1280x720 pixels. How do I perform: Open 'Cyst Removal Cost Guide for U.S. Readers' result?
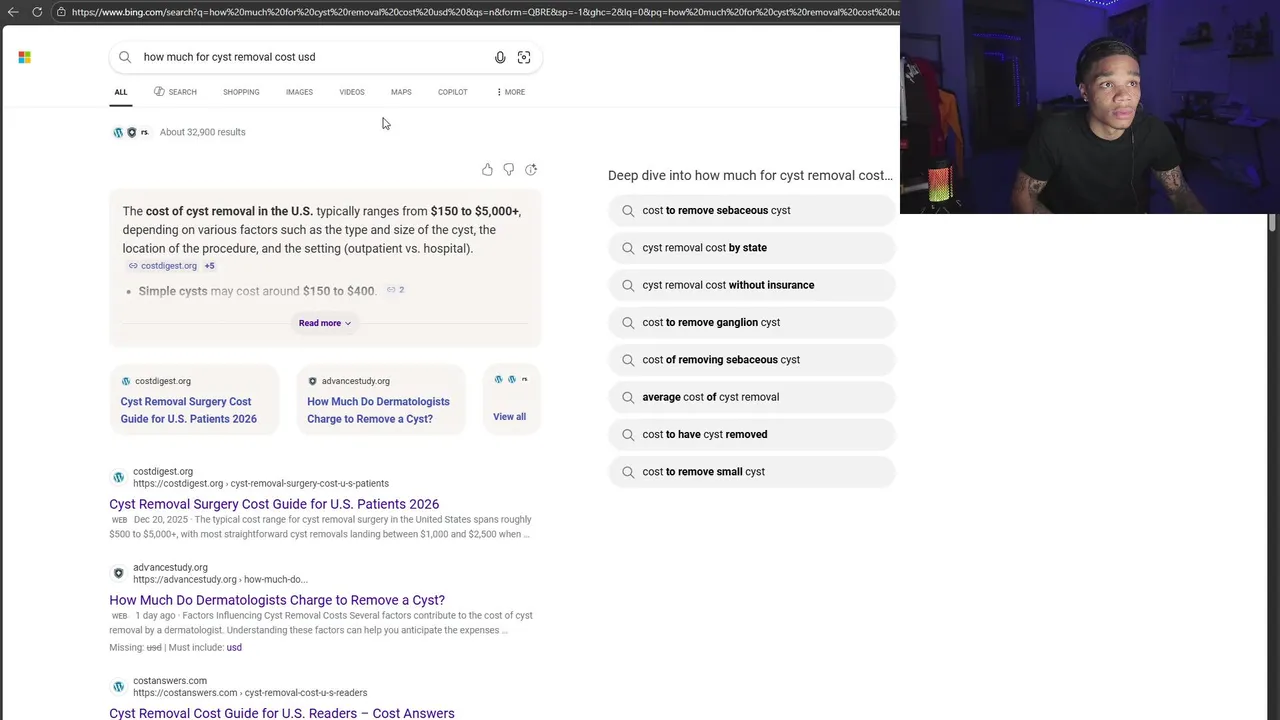[x=282, y=713]
